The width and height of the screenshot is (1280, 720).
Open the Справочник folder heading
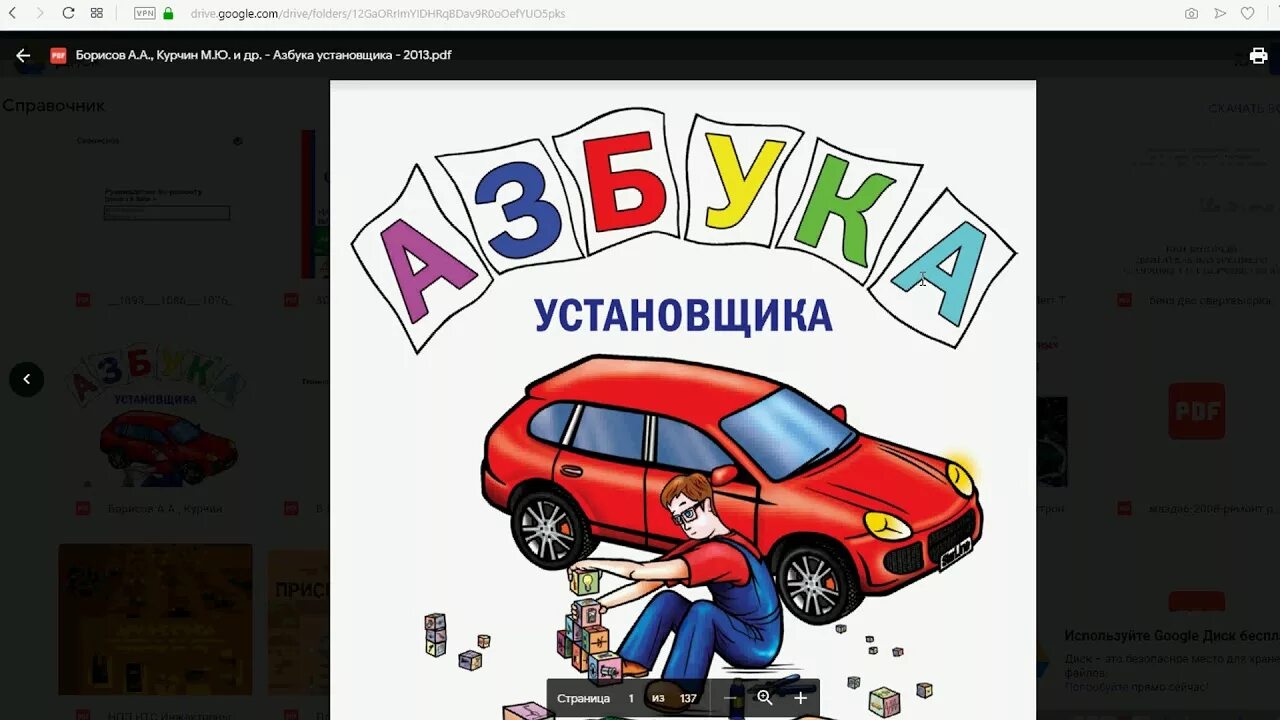(x=54, y=105)
